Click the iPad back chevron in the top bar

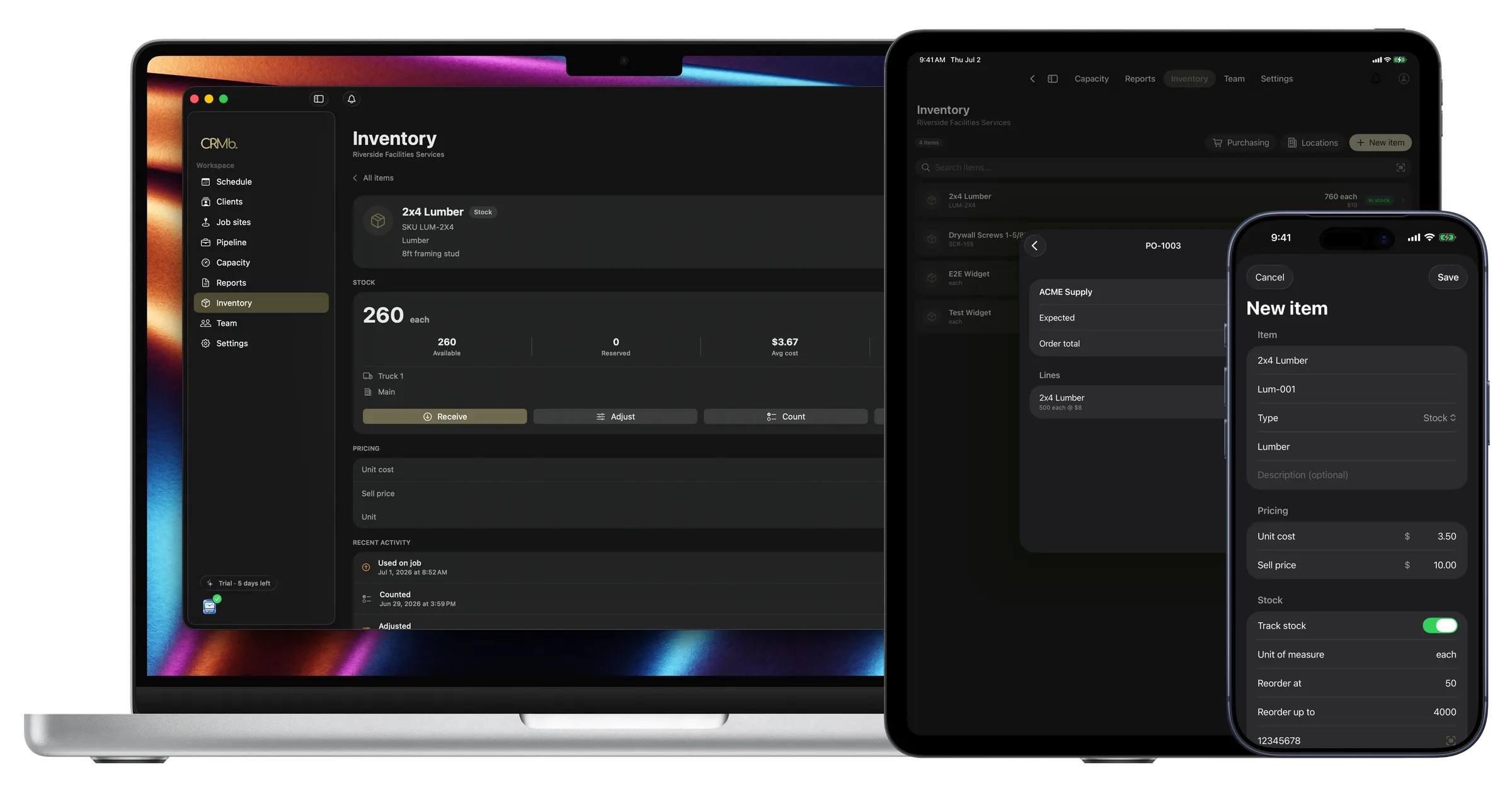point(1032,79)
